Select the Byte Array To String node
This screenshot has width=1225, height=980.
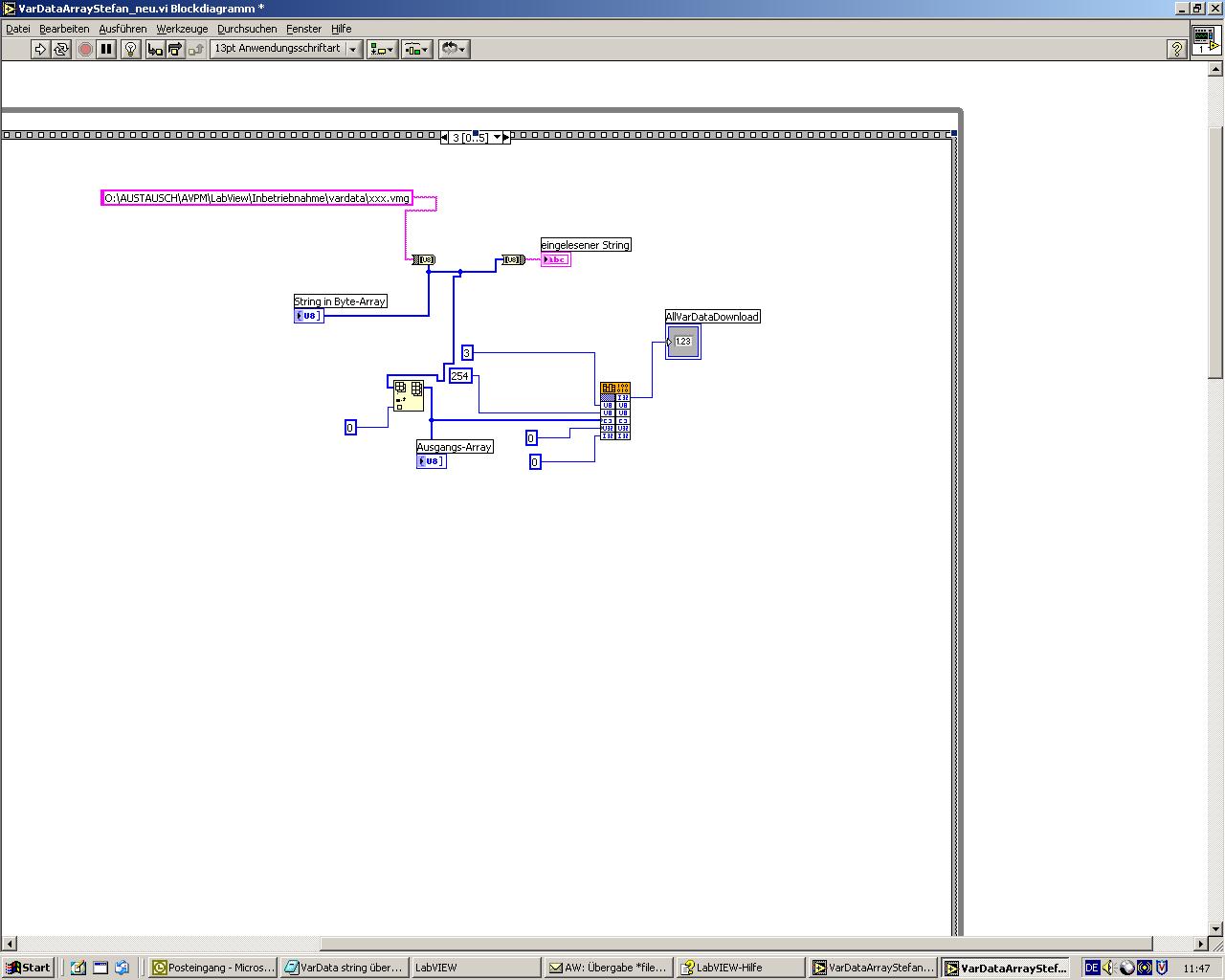coord(513,259)
